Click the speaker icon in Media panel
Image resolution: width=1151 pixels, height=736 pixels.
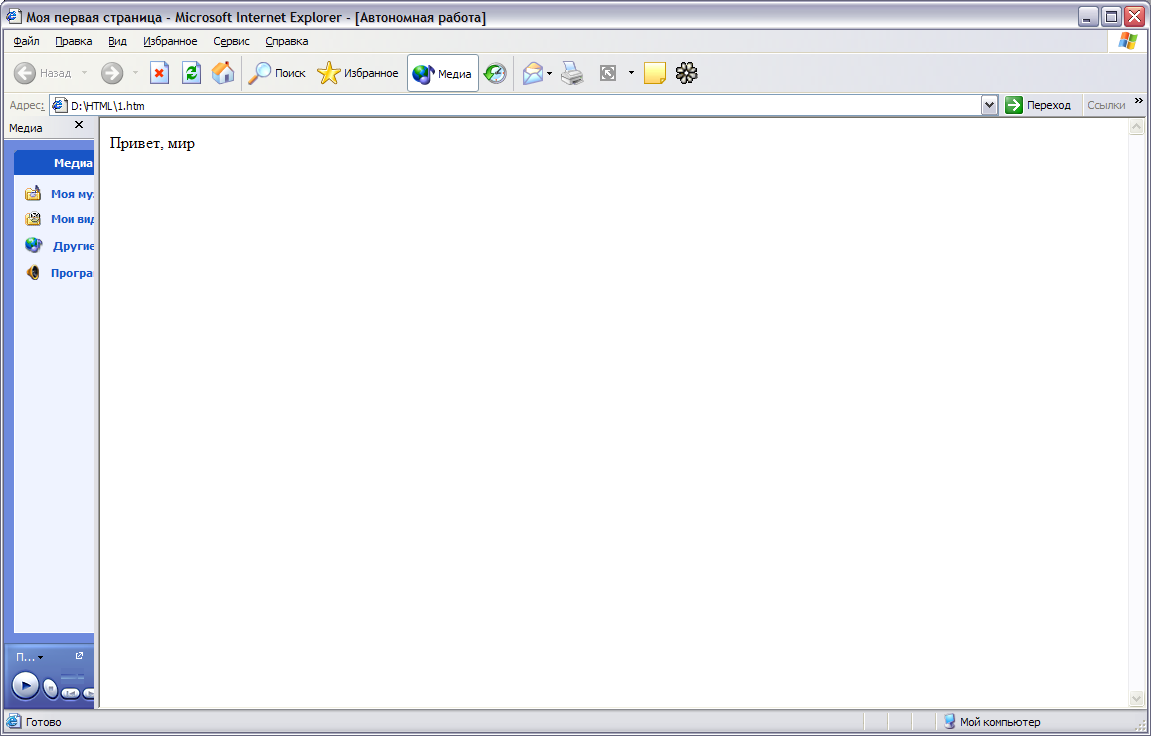coord(33,273)
